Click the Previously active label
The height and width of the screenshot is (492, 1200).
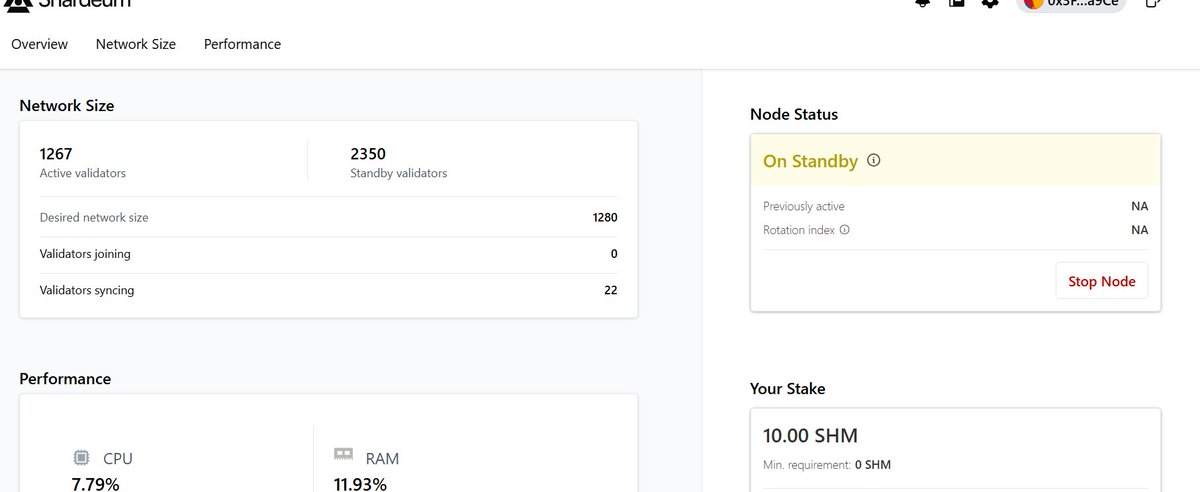click(x=804, y=206)
